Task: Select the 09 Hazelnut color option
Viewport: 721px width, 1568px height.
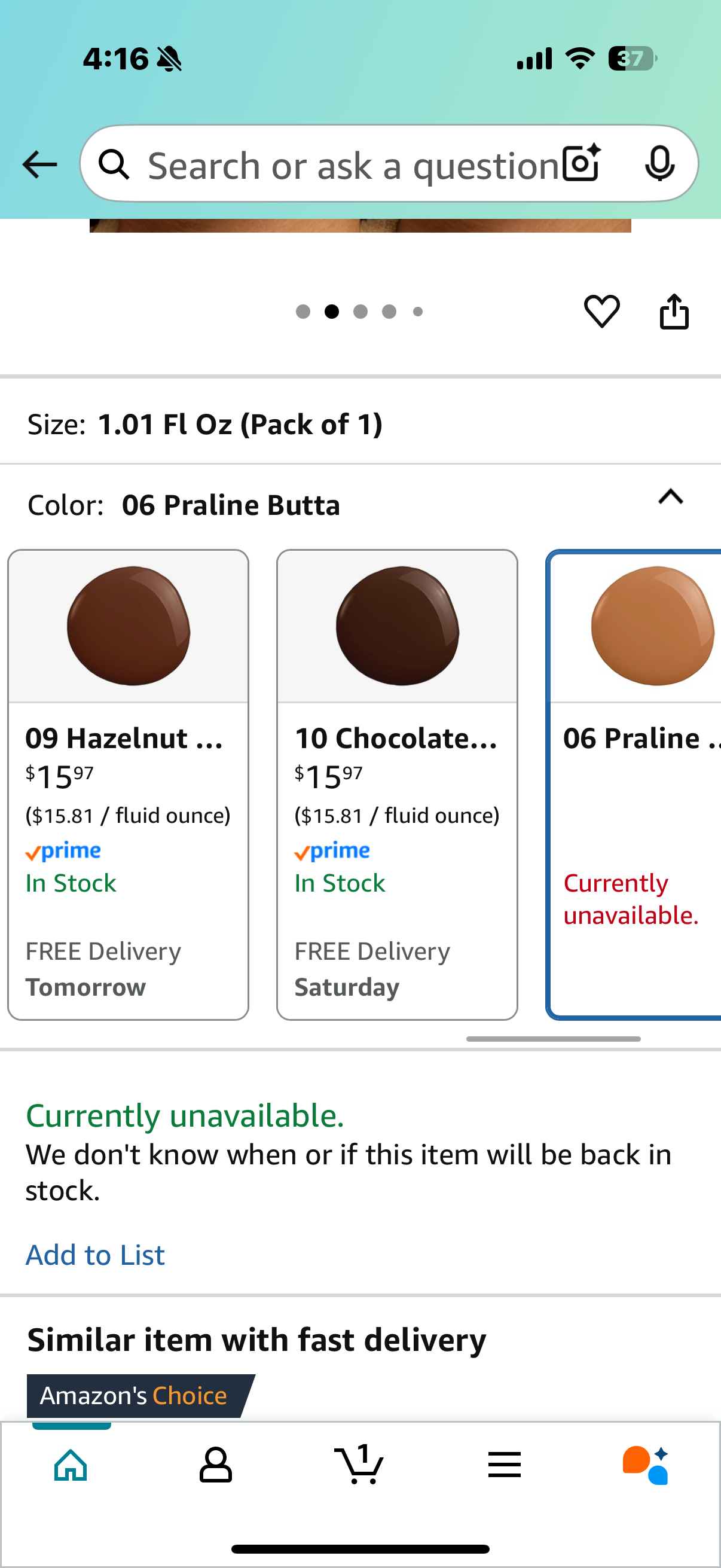Action: [x=129, y=785]
